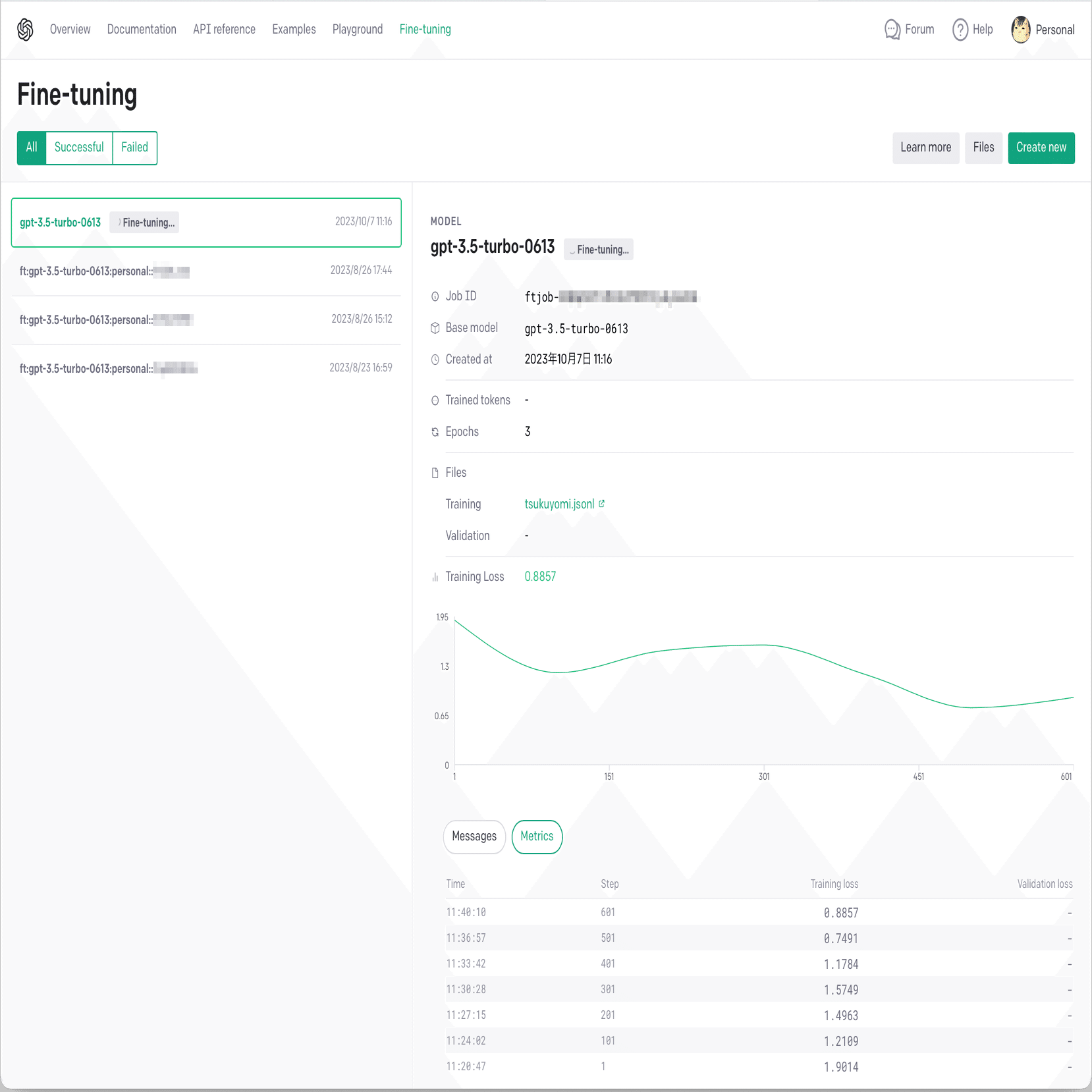The image size is (1092, 1092).
Task: Click the Step column header
Action: (x=609, y=885)
